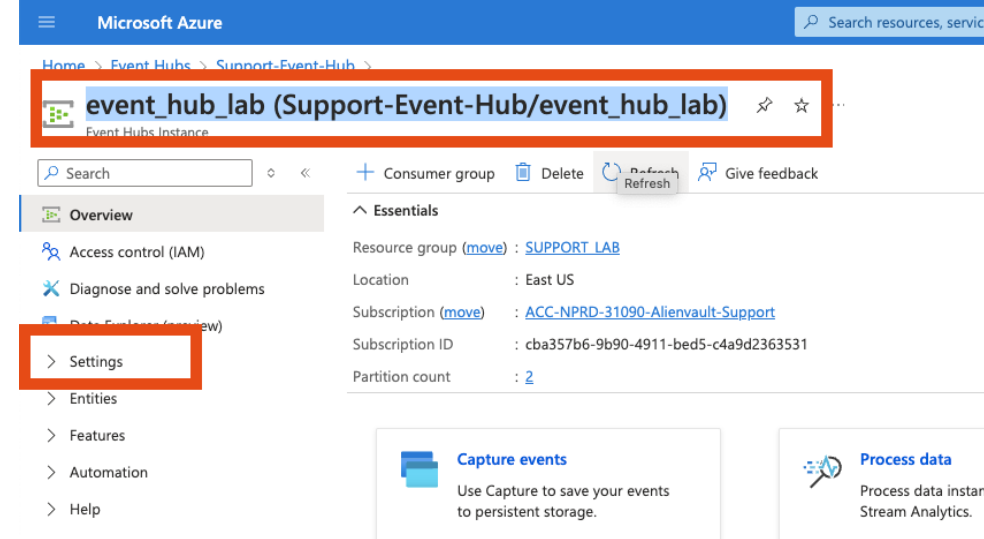Click move link next to Resource group
The image size is (984, 539).
[x=484, y=248]
